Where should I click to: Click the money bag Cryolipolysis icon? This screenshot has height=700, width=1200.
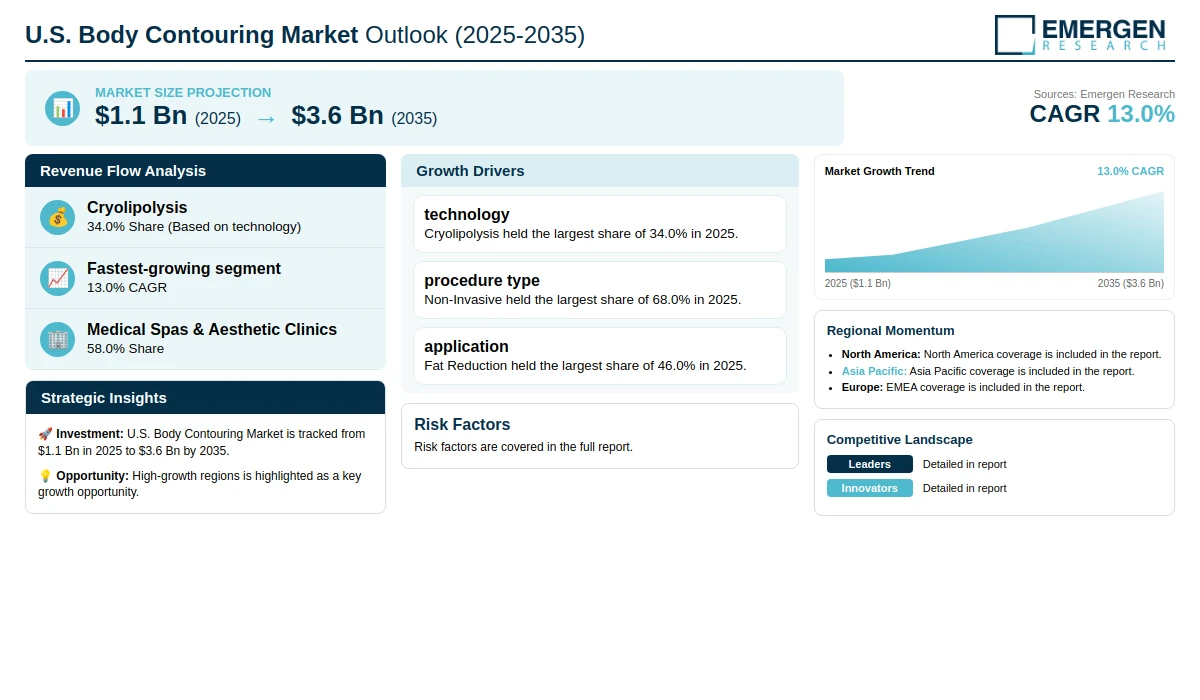pos(58,217)
